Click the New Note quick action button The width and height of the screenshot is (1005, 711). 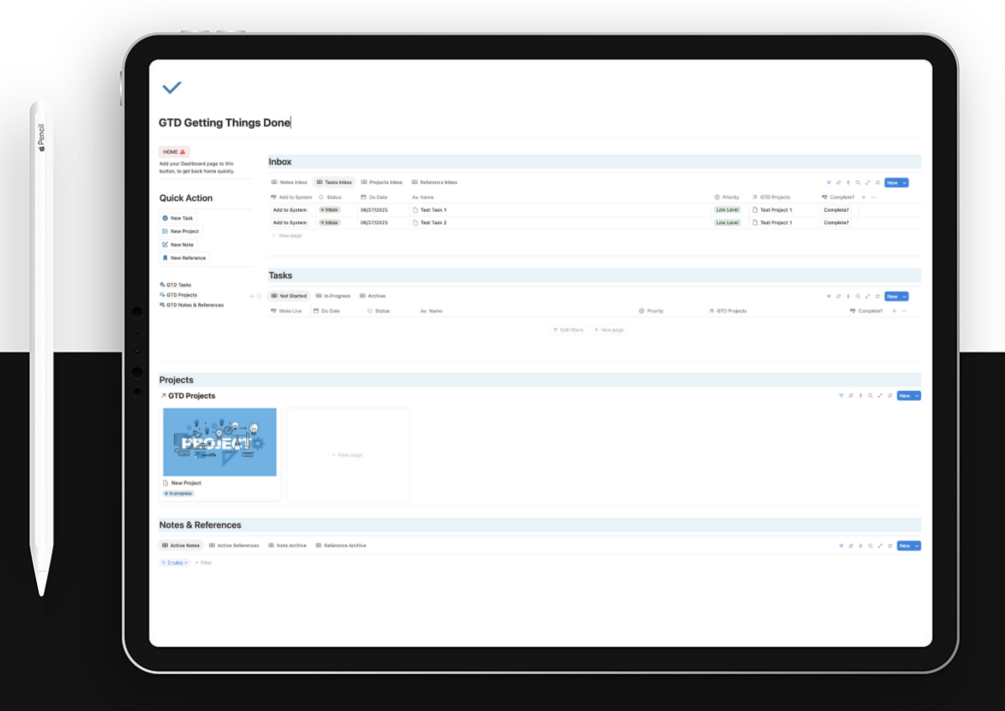click(178, 245)
